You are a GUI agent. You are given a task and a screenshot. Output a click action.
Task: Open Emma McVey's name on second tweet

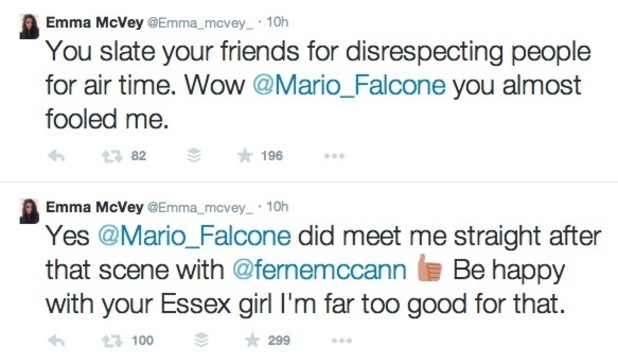tap(95, 207)
